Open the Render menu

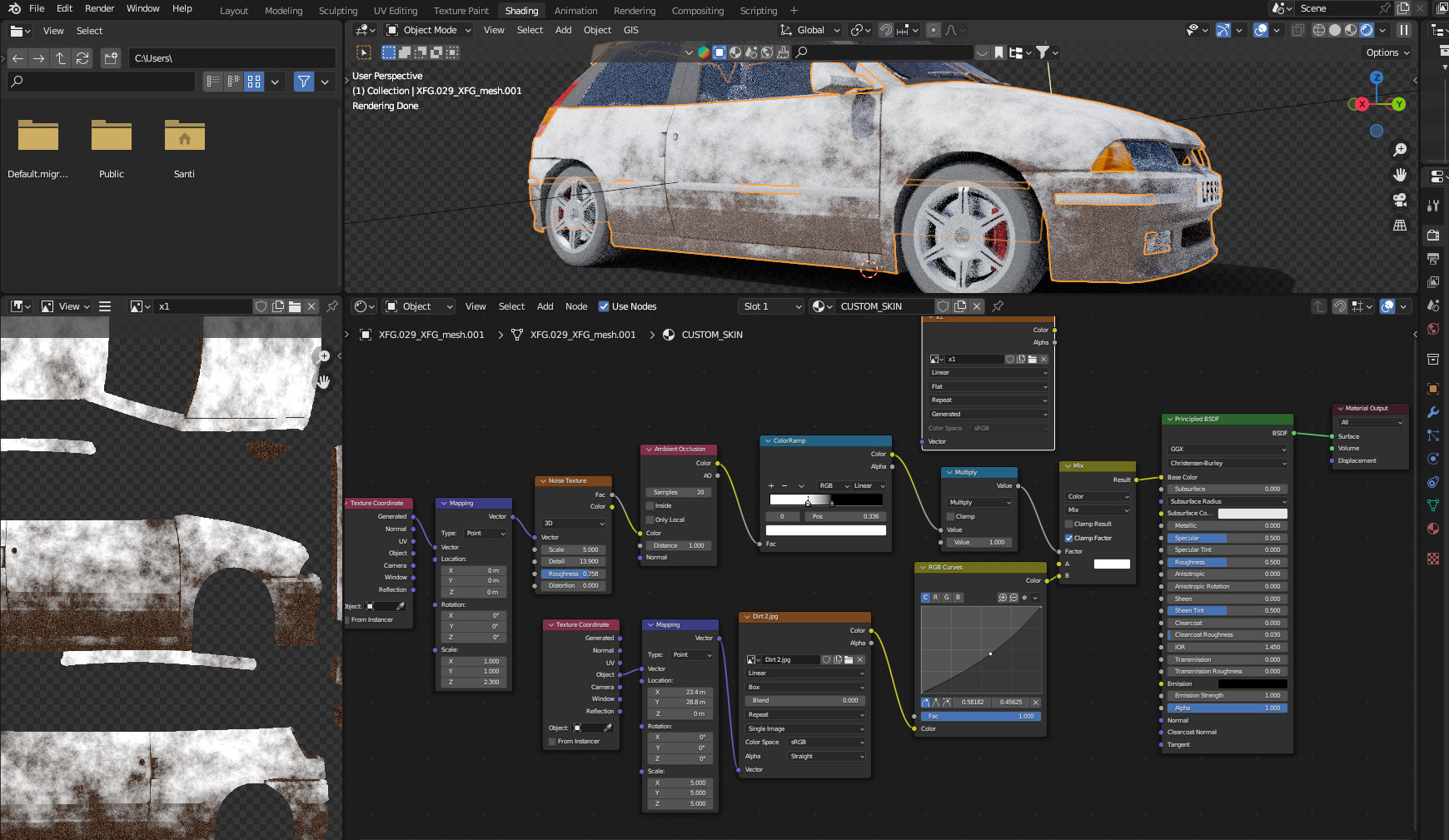[x=100, y=8]
